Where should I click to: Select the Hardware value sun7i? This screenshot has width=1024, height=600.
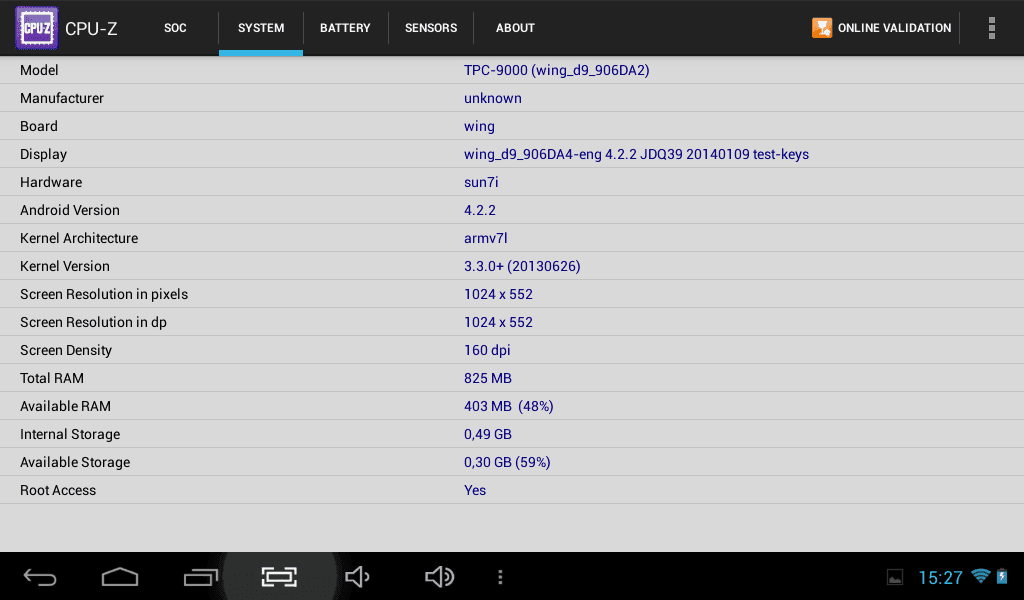pos(481,183)
